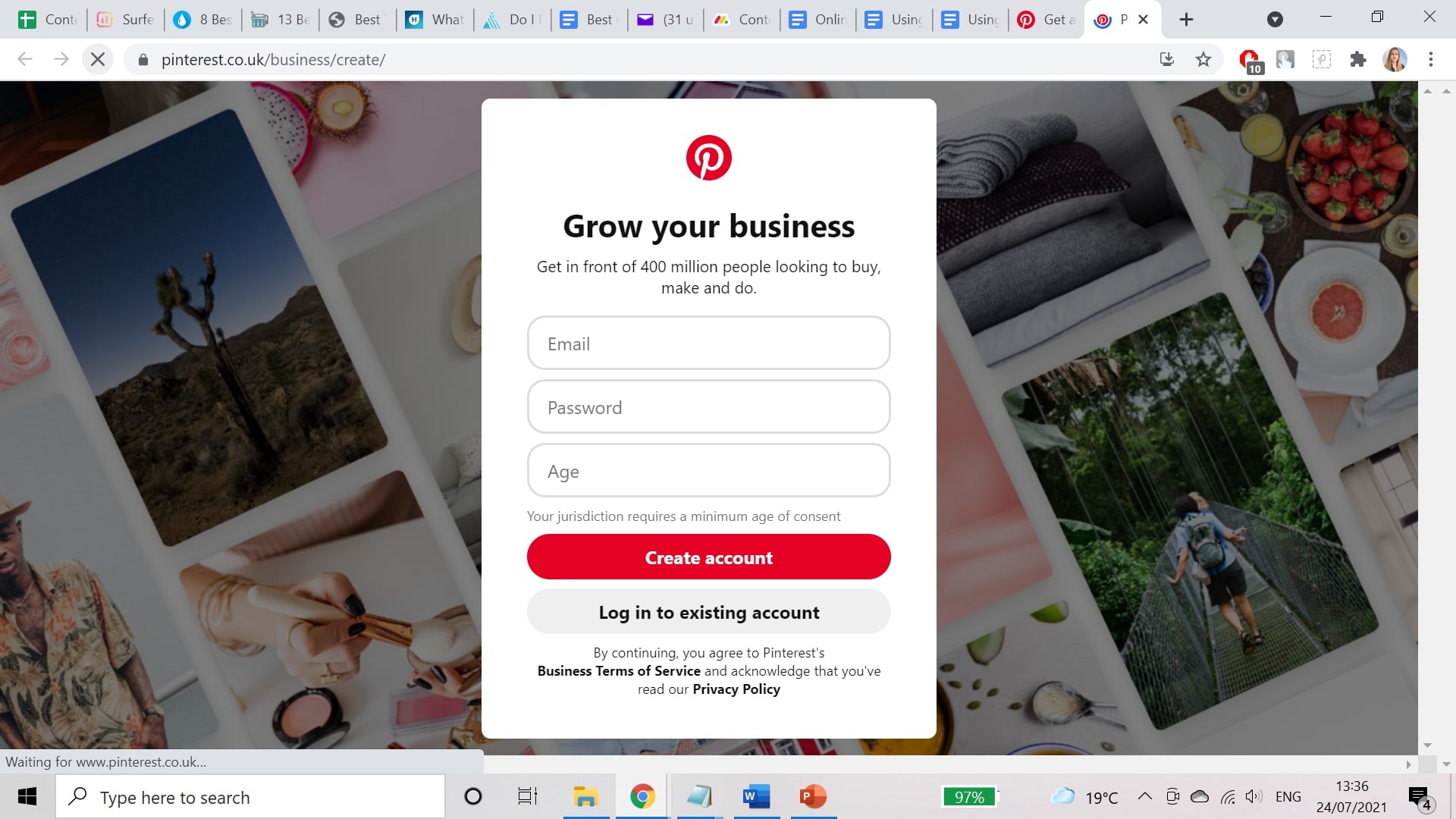Screen dimensions: 1456x819
Task: Click the download/save page icon
Action: click(x=1167, y=59)
